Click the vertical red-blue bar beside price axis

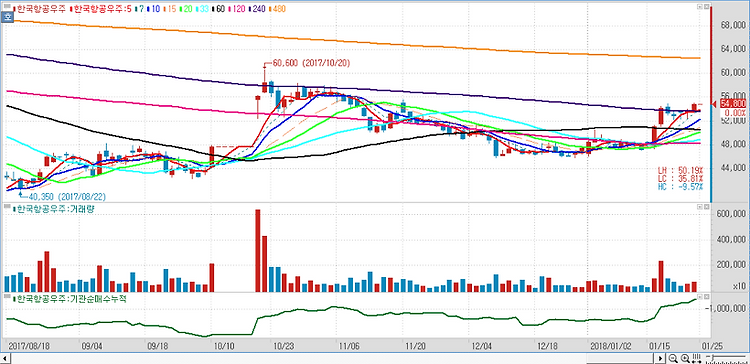click(712, 103)
